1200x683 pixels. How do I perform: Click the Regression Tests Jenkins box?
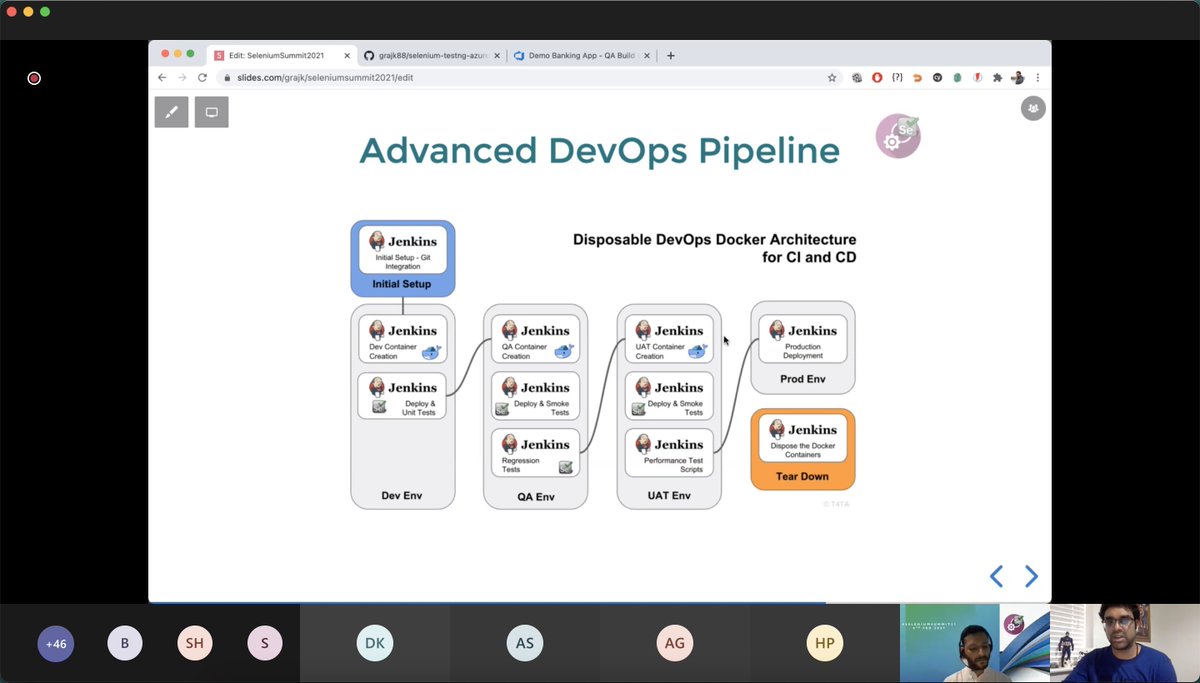point(536,453)
